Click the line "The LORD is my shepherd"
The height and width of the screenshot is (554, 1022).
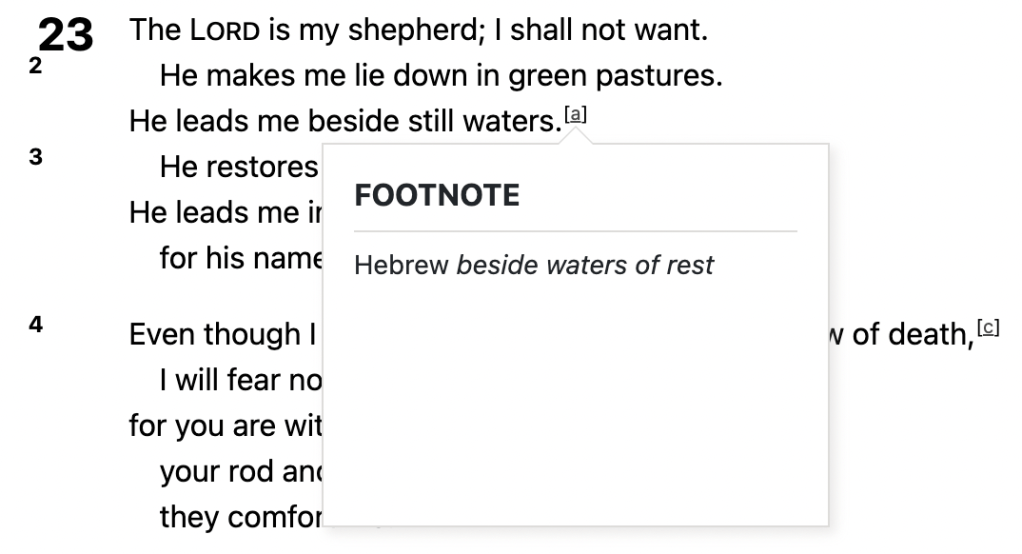click(x=418, y=31)
